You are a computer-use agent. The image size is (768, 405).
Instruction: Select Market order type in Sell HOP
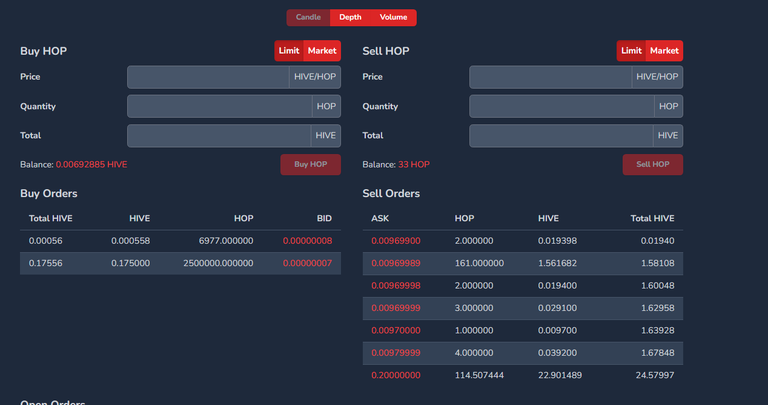[664, 51]
